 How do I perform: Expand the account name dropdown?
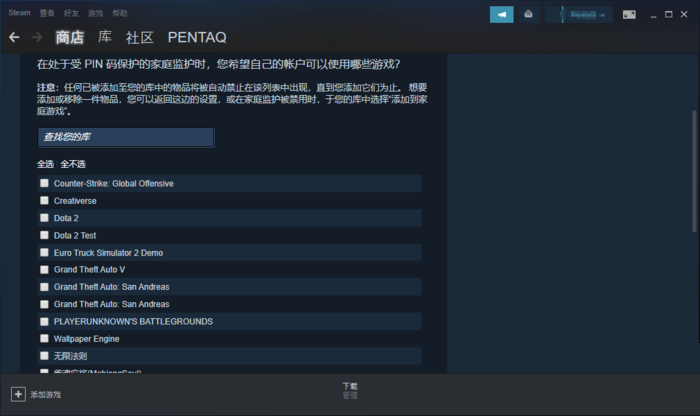click(579, 14)
